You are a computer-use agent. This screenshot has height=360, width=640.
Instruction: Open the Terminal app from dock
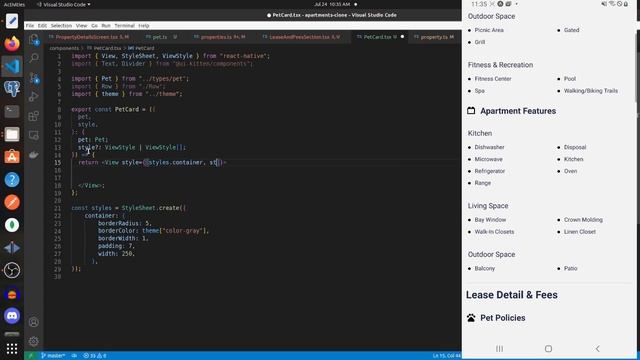pyautogui.click(x=12, y=111)
